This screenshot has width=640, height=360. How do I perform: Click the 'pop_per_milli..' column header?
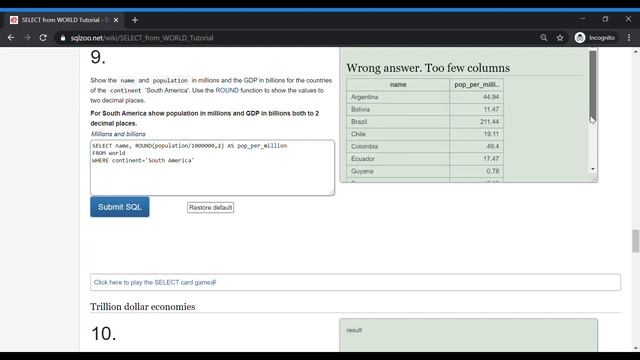476,84
